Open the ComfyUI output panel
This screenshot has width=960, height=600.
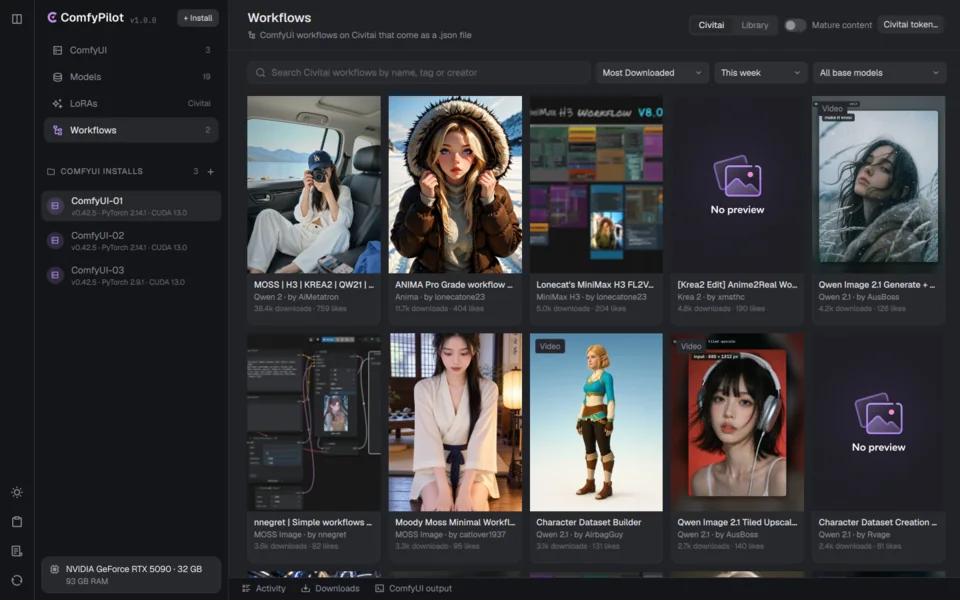pyautogui.click(x=414, y=588)
